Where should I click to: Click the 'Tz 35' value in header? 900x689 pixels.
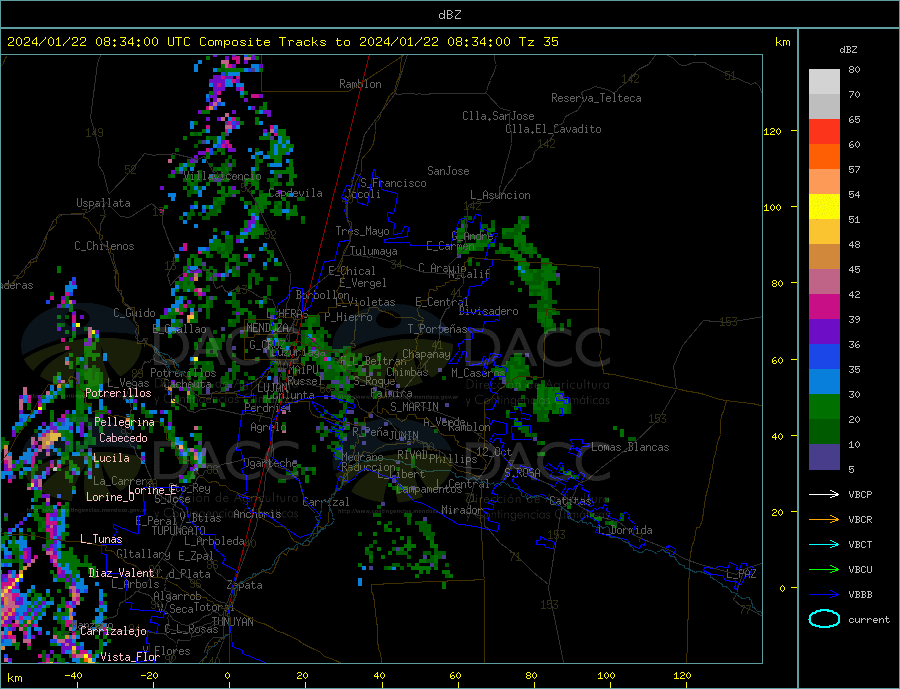[x=538, y=42]
